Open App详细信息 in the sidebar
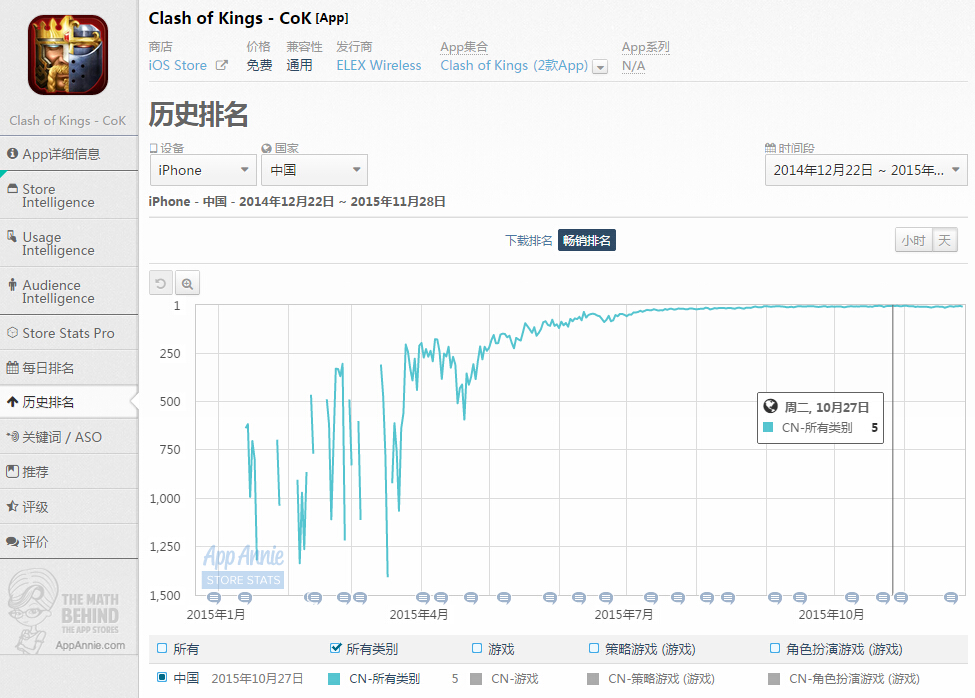975x698 pixels. 69,154
